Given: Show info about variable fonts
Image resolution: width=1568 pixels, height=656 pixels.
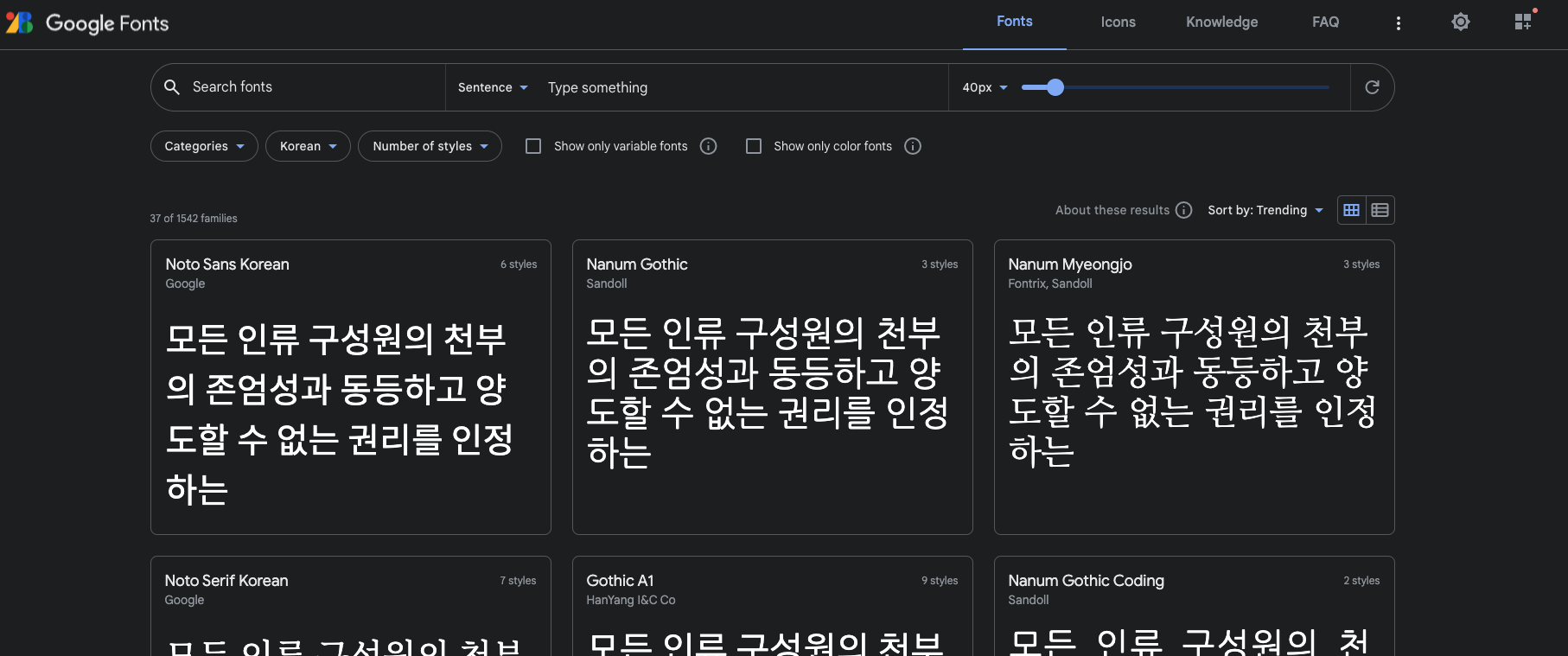Looking at the screenshot, I should [709, 146].
